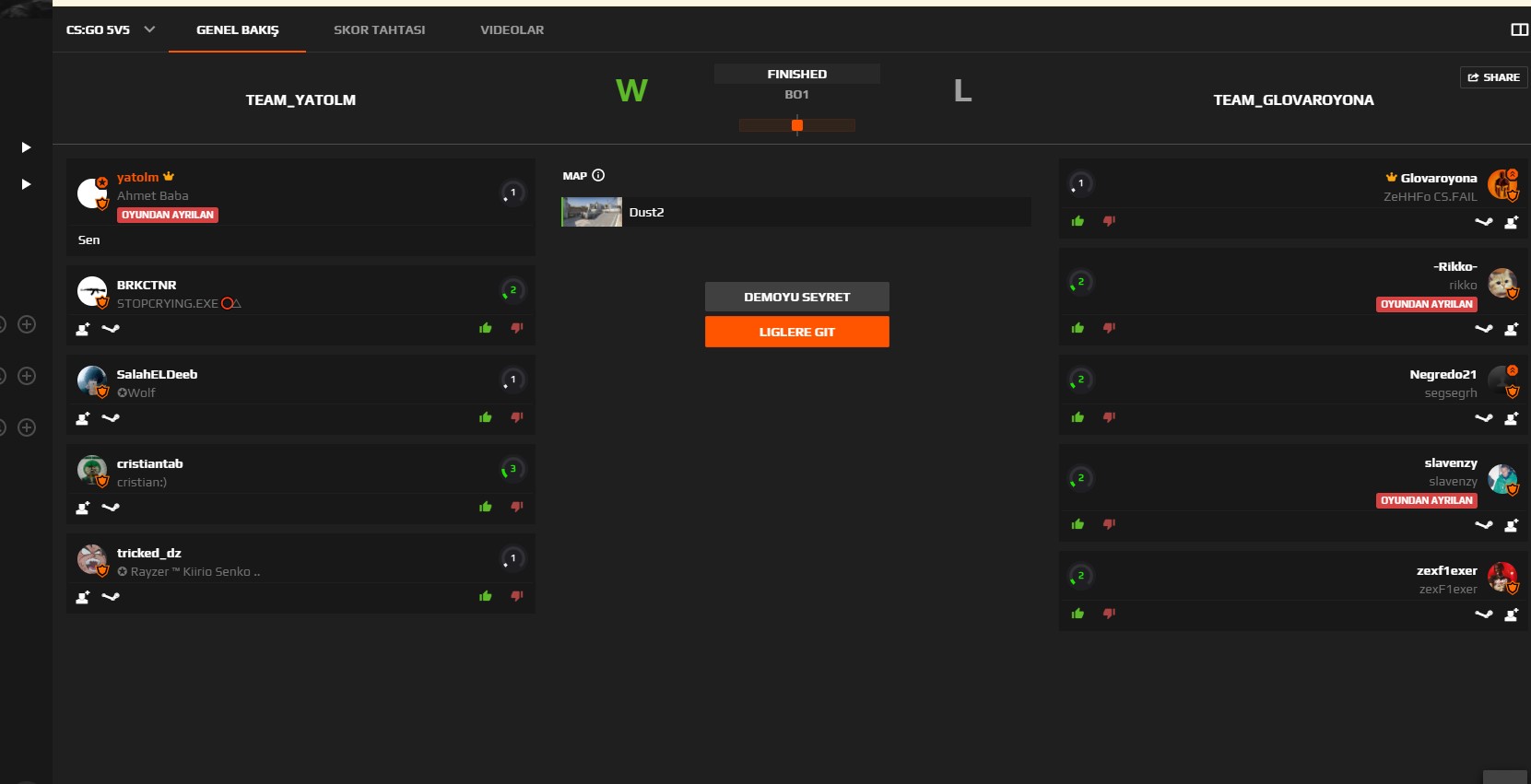The width and height of the screenshot is (1531, 784).
Task: Click the first plus icon in left sidebar
Action: tap(27, 324)
